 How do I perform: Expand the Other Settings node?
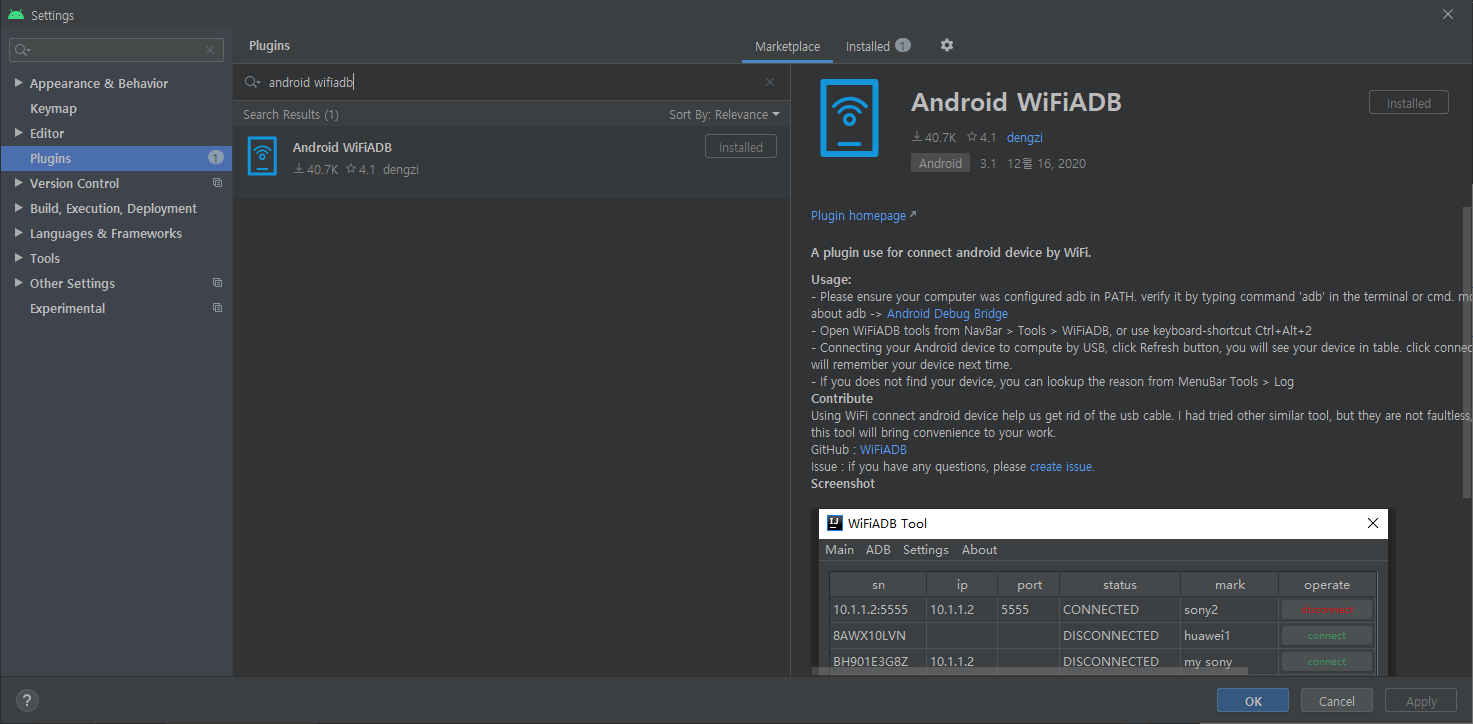coord(19,283)
